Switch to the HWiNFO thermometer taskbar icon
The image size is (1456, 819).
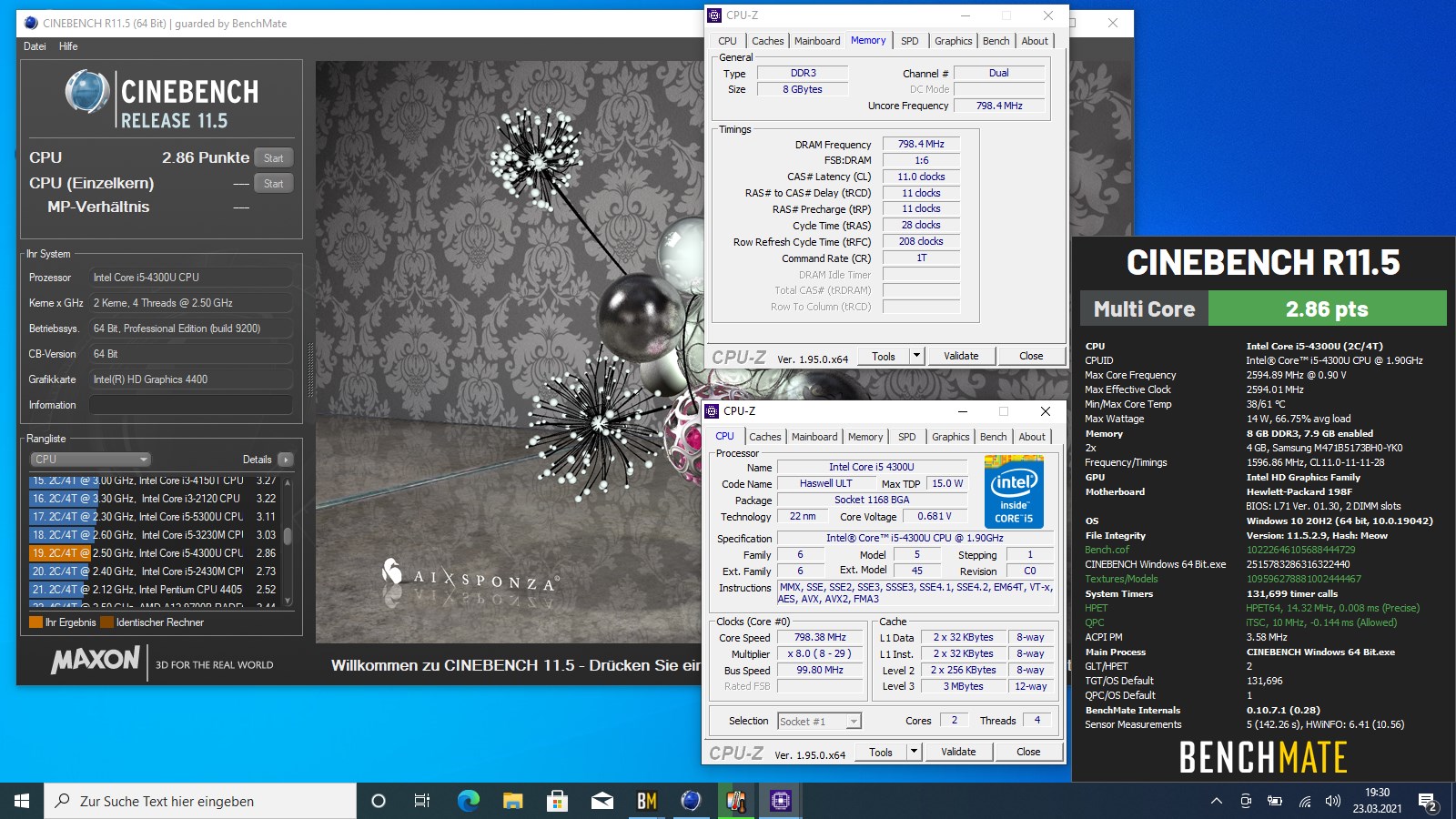tap(735, 801)
